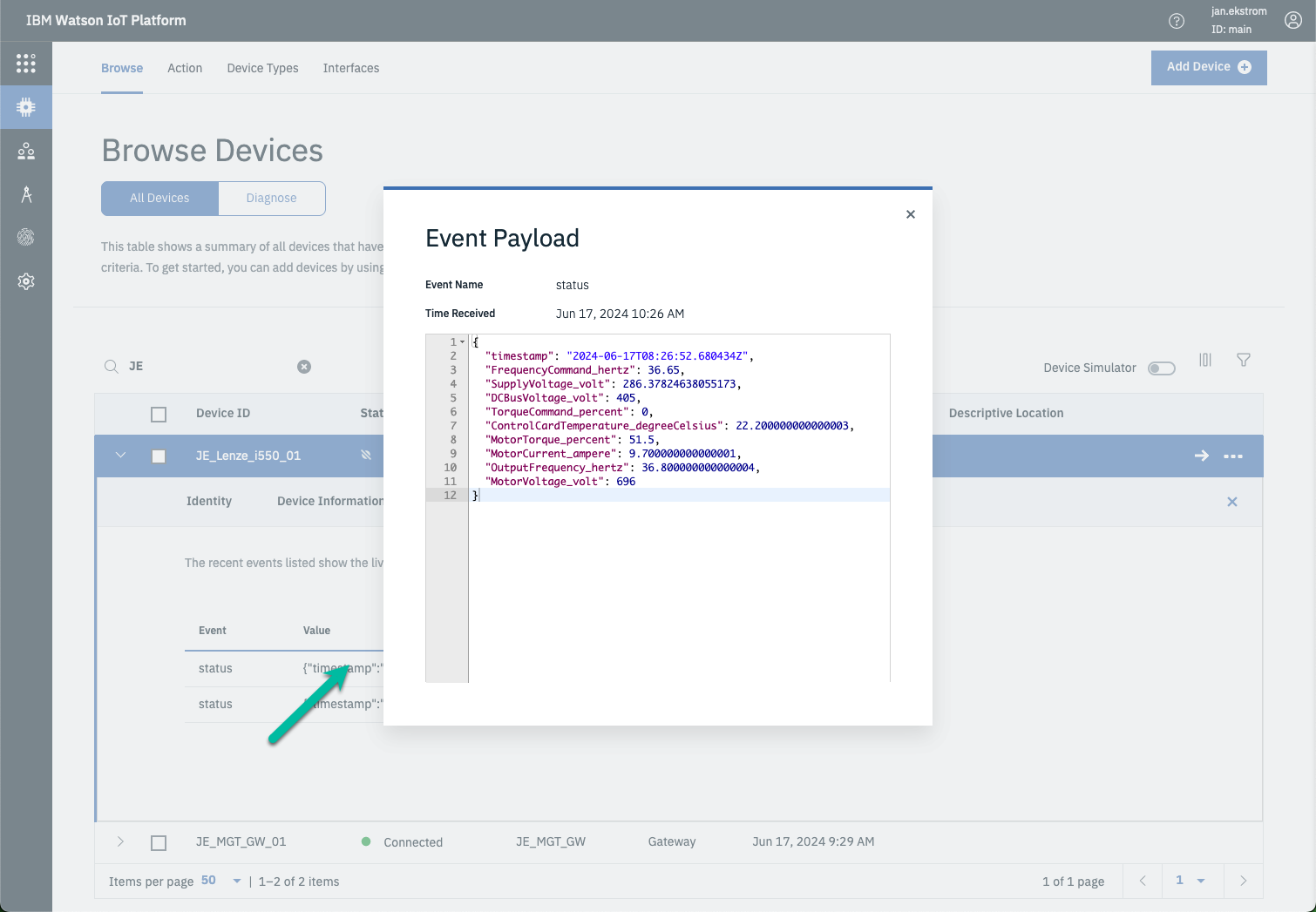Open the apps grid icon in sidebar
Image resolution: width=1316 pixels, height=912 pixels.
[26, 63]
